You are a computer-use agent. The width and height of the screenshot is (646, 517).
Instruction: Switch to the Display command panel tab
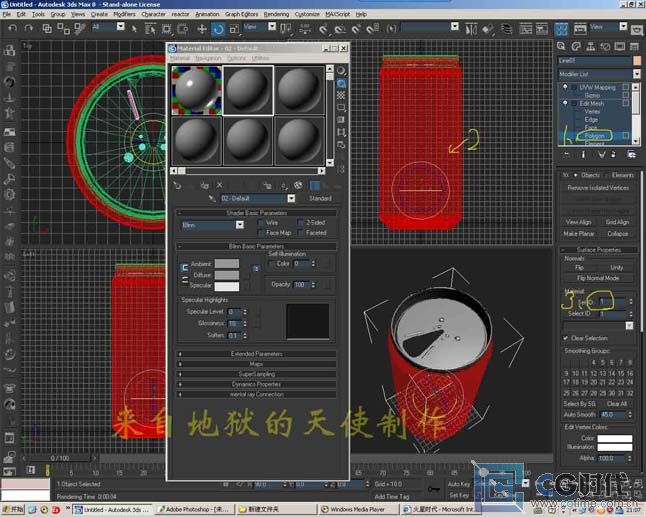click(620, 46)
